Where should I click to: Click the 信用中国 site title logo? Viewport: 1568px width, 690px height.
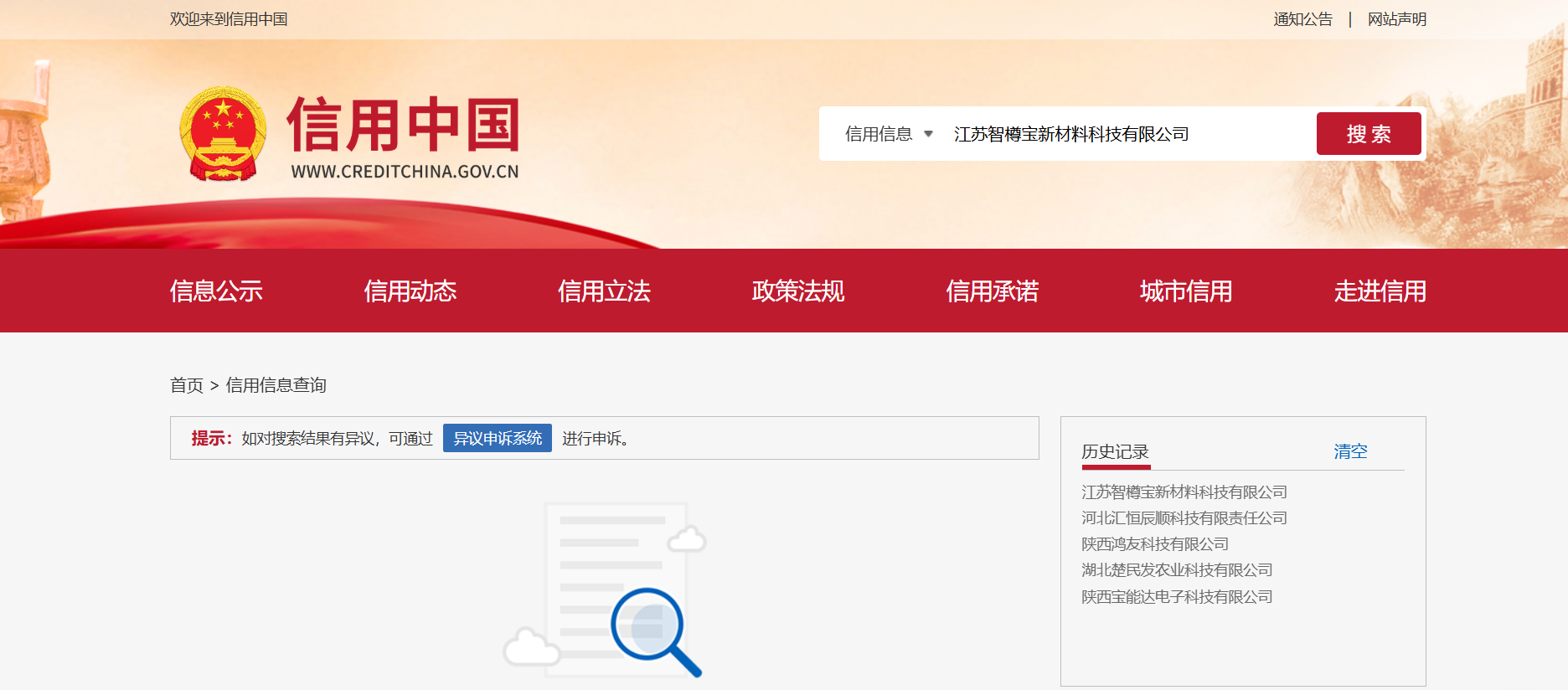point(403,125)
